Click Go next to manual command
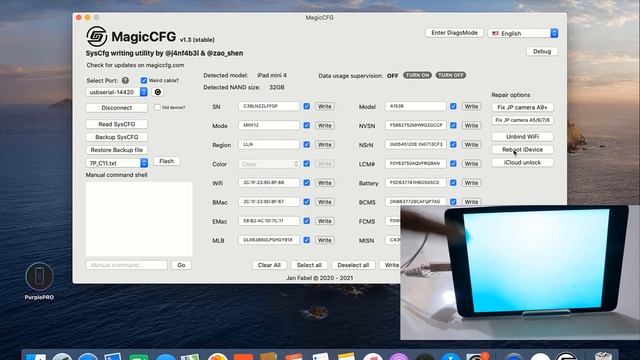The height and width of the screenshot is (360, 640). [x=181, y=265]
